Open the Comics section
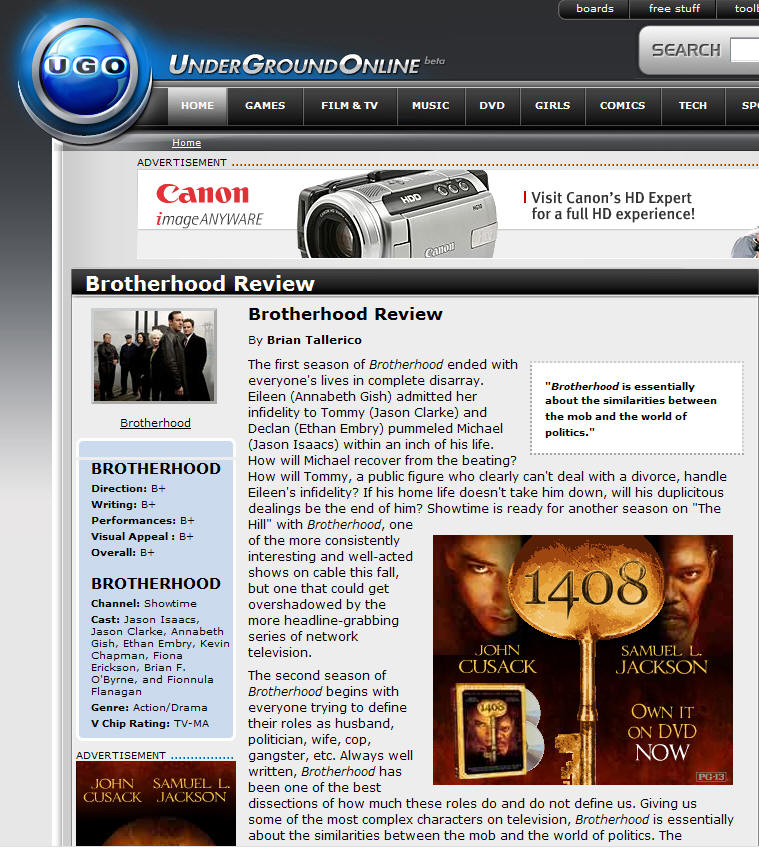The height and width of the screenshot is (848, 759). (x=623, y=105)
